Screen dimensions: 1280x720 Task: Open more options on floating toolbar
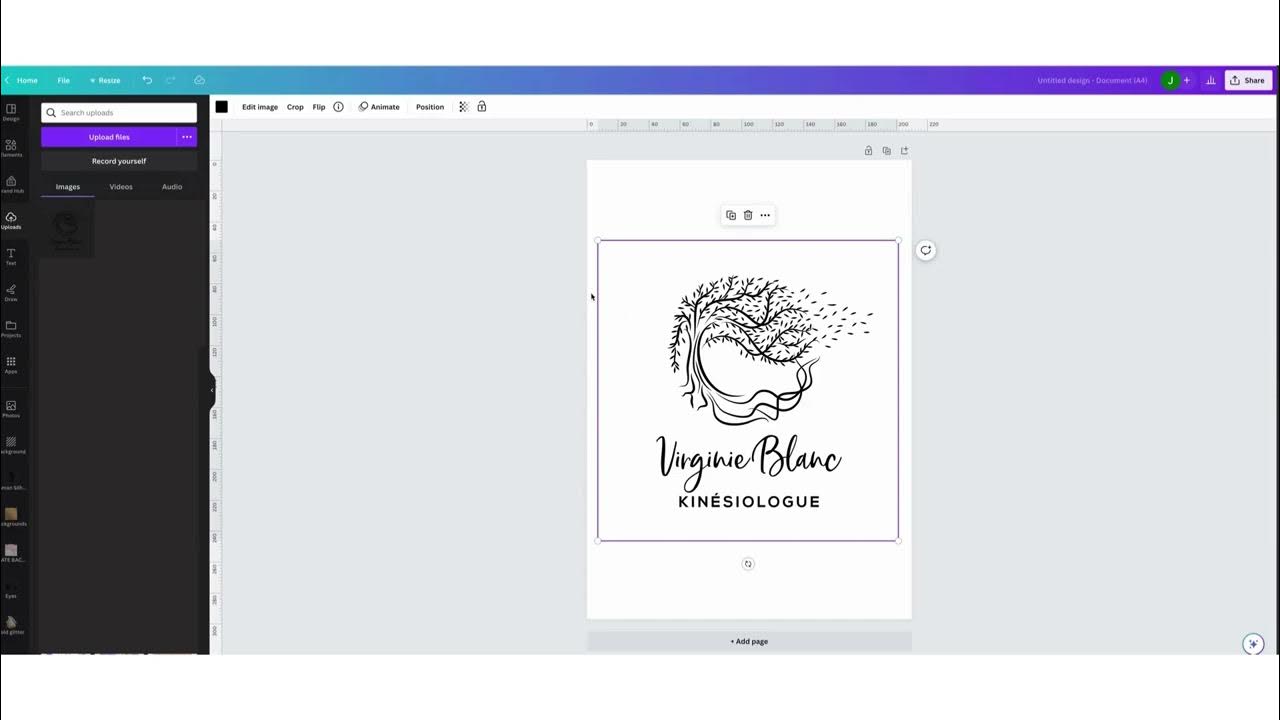coord(765,215)
